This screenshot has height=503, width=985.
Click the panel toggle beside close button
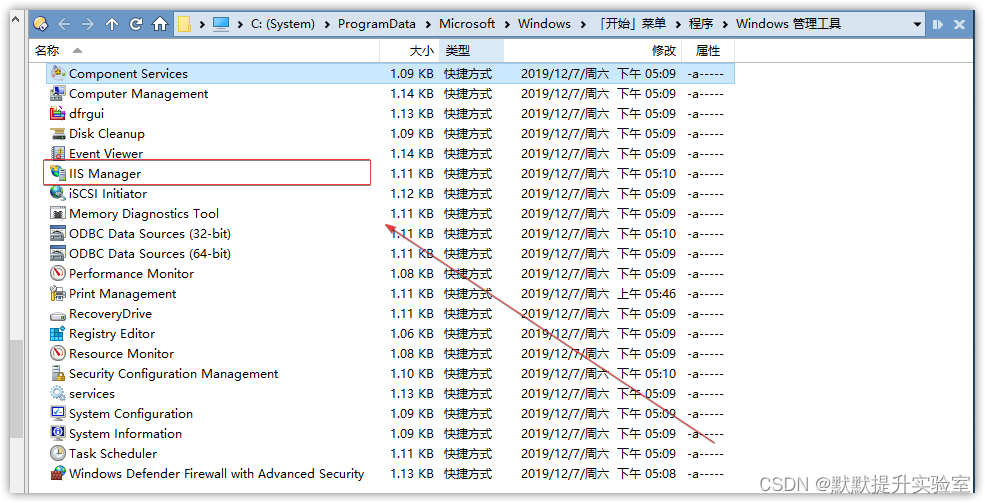pyautogui.click(x=938, y=24)
